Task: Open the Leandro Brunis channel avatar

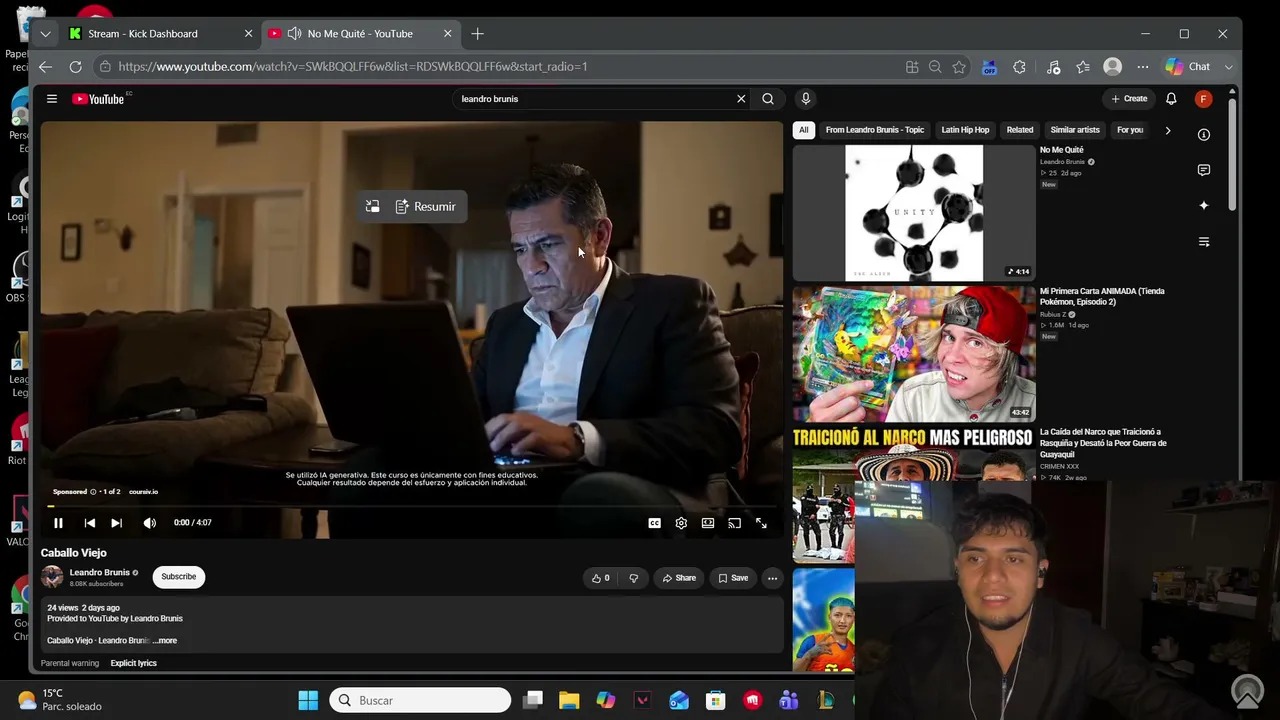Action: (x=52, y=577)
